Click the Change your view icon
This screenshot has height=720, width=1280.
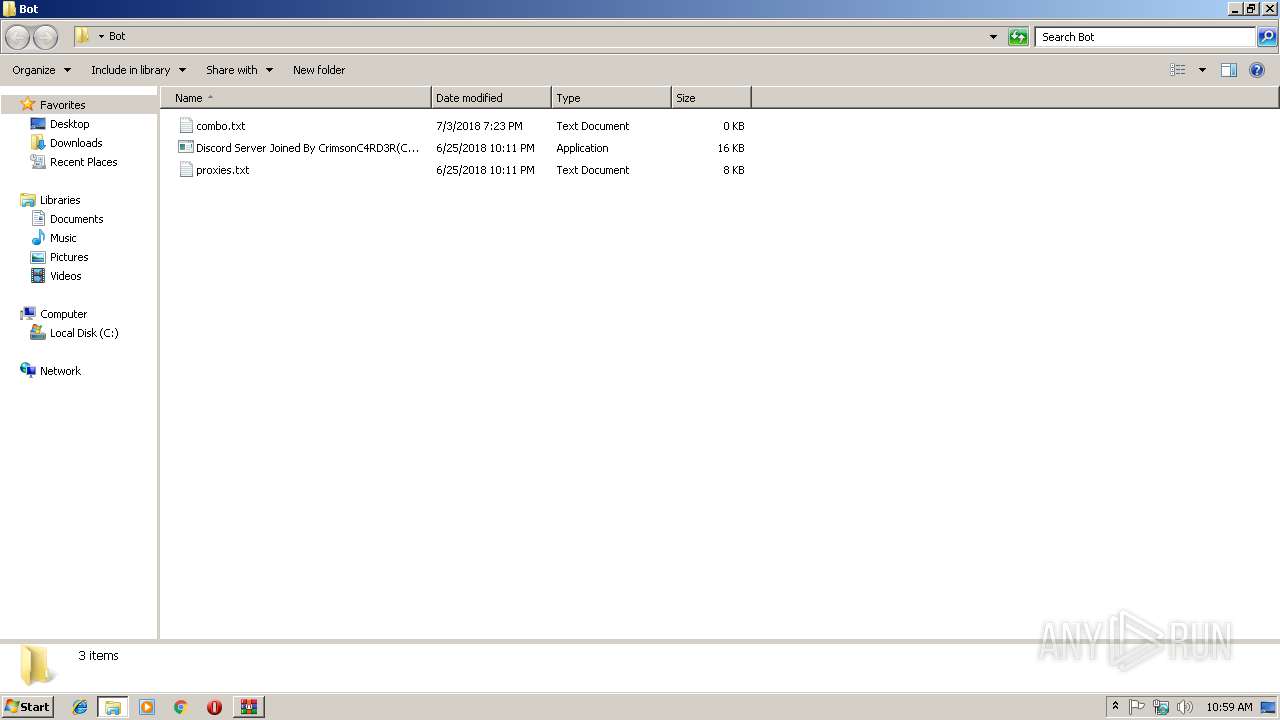(x=1178, y=70)
